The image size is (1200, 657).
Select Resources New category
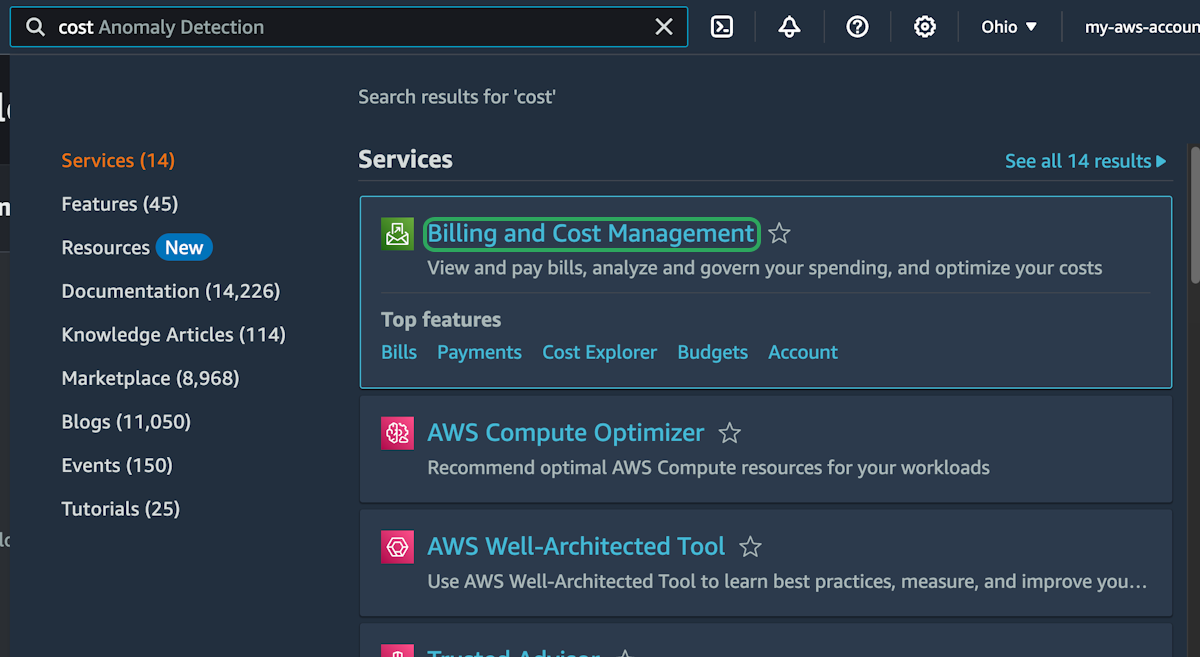[136, 248]
